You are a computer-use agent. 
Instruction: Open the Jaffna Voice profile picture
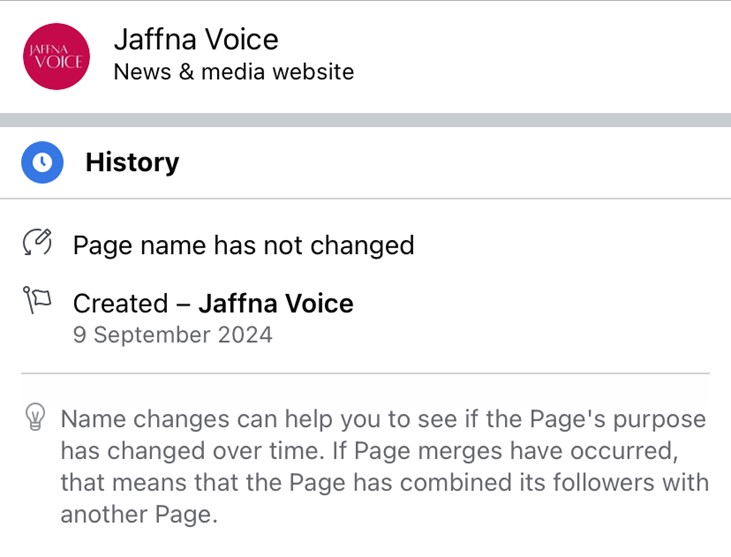[56, 56]
